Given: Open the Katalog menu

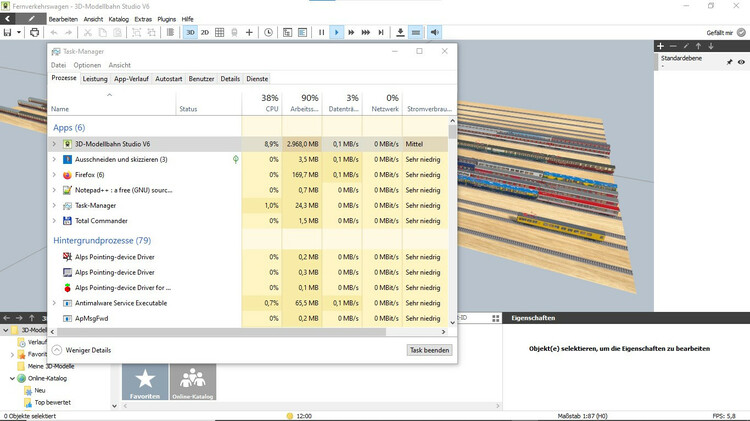Looking at the screenshot, I should (x=118, y=19).
